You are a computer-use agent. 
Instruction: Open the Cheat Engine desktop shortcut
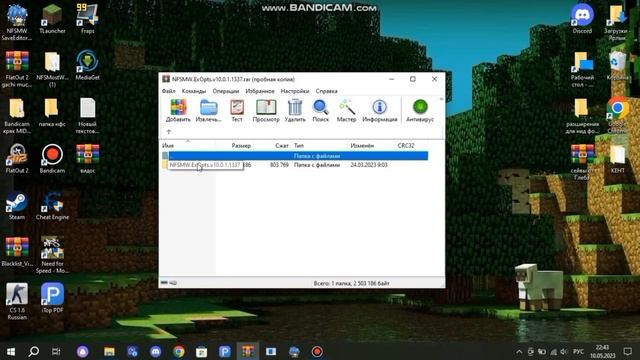52,205
